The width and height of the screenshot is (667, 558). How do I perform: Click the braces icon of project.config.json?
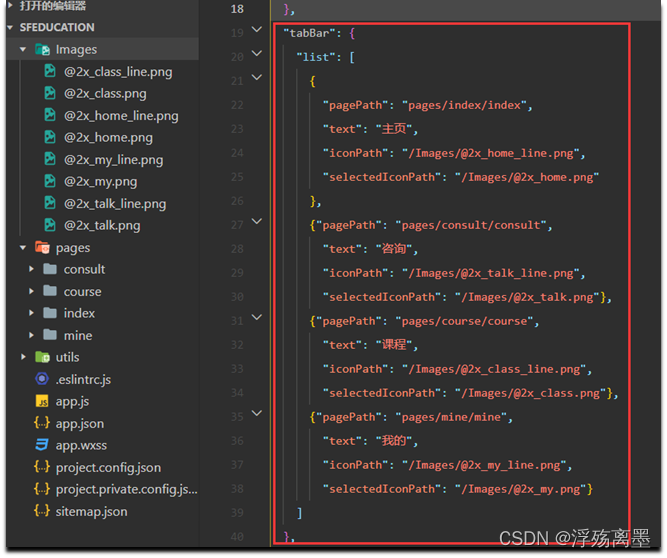42,467
